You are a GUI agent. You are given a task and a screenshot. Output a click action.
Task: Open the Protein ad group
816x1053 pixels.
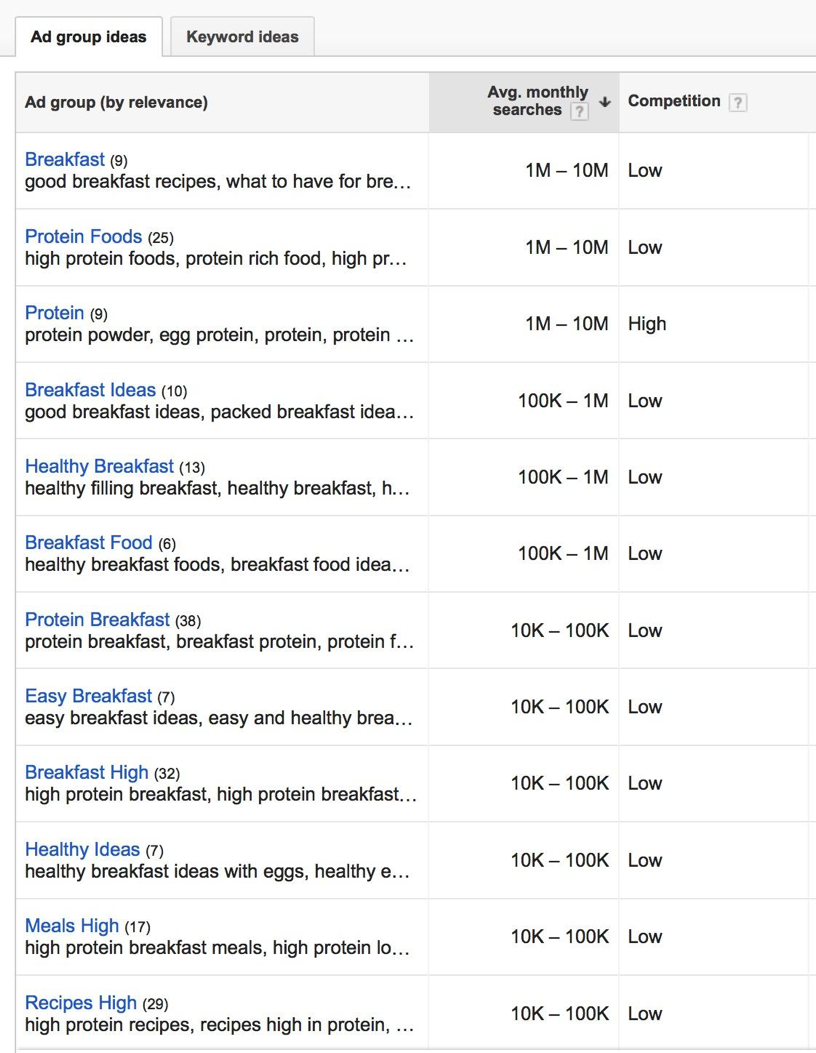tap(54, 312)
